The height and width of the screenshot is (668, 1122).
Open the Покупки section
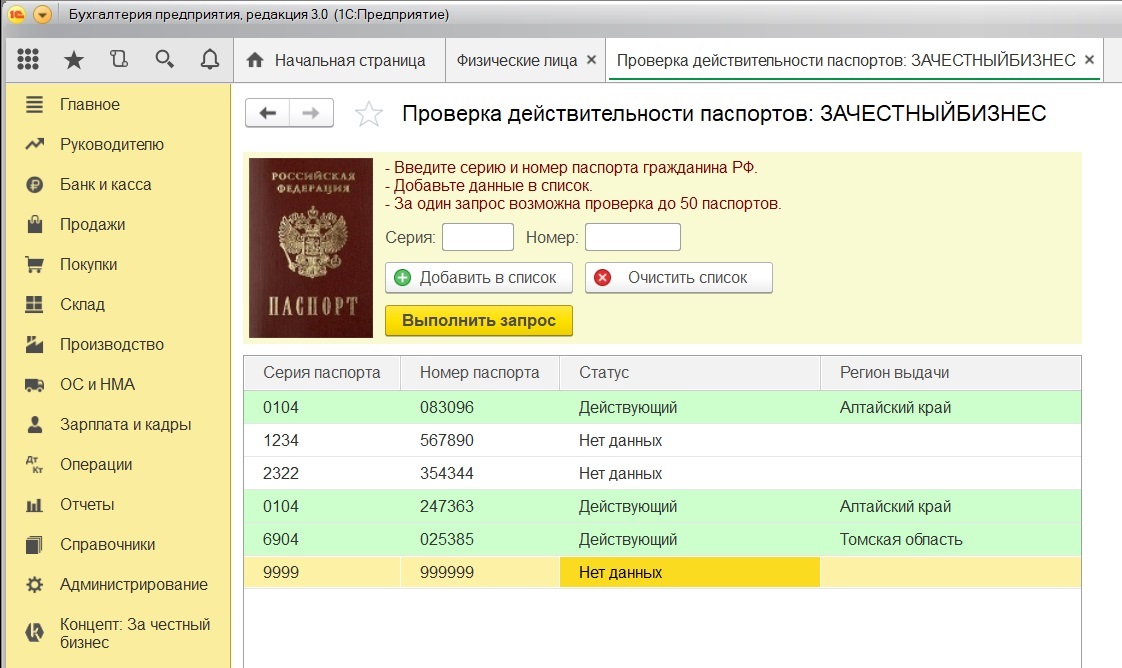[118, 265]
